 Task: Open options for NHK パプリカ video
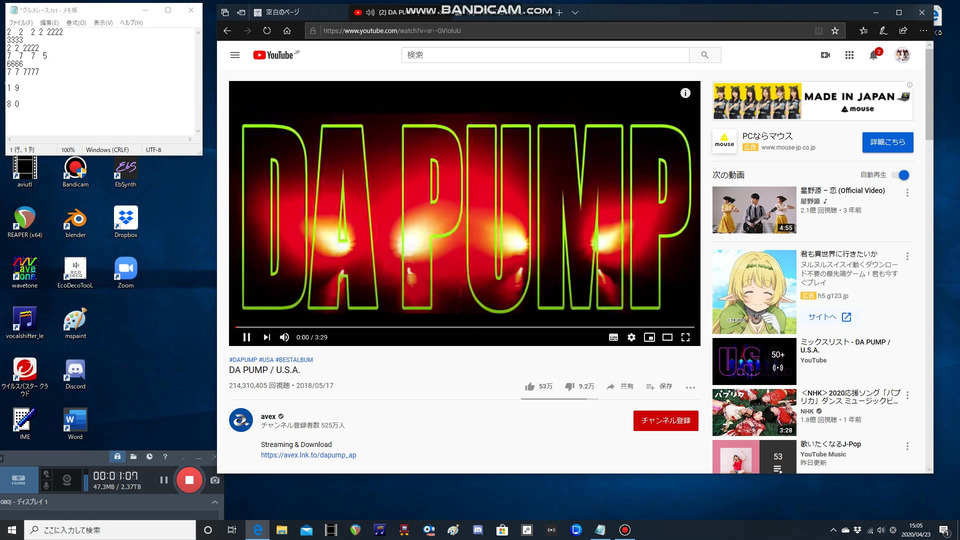(x=907, y=396)
